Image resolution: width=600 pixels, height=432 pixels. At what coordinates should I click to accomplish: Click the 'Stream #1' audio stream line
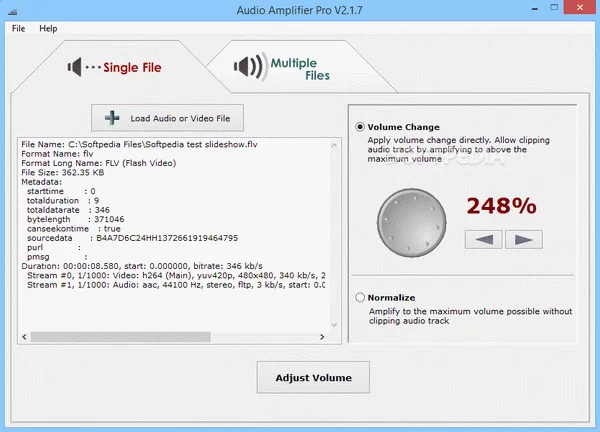[x=176, y=285]
